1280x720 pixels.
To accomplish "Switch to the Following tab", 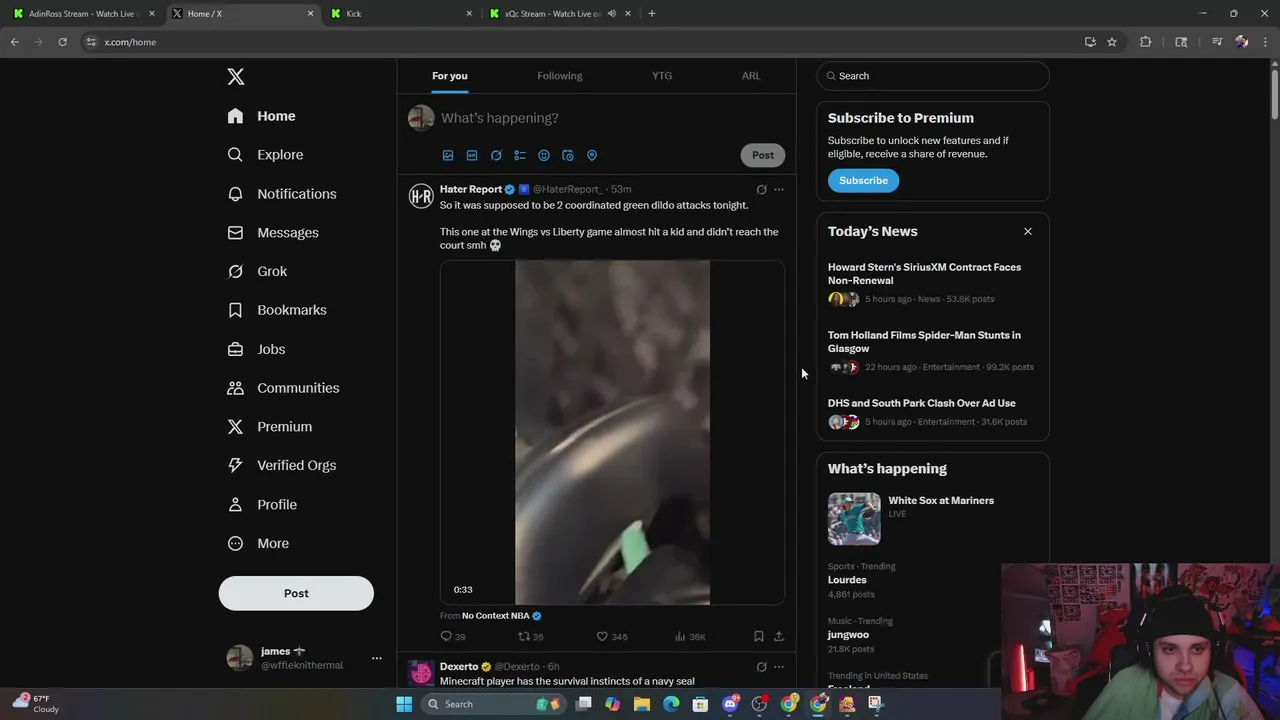I will tap(560, 76).
